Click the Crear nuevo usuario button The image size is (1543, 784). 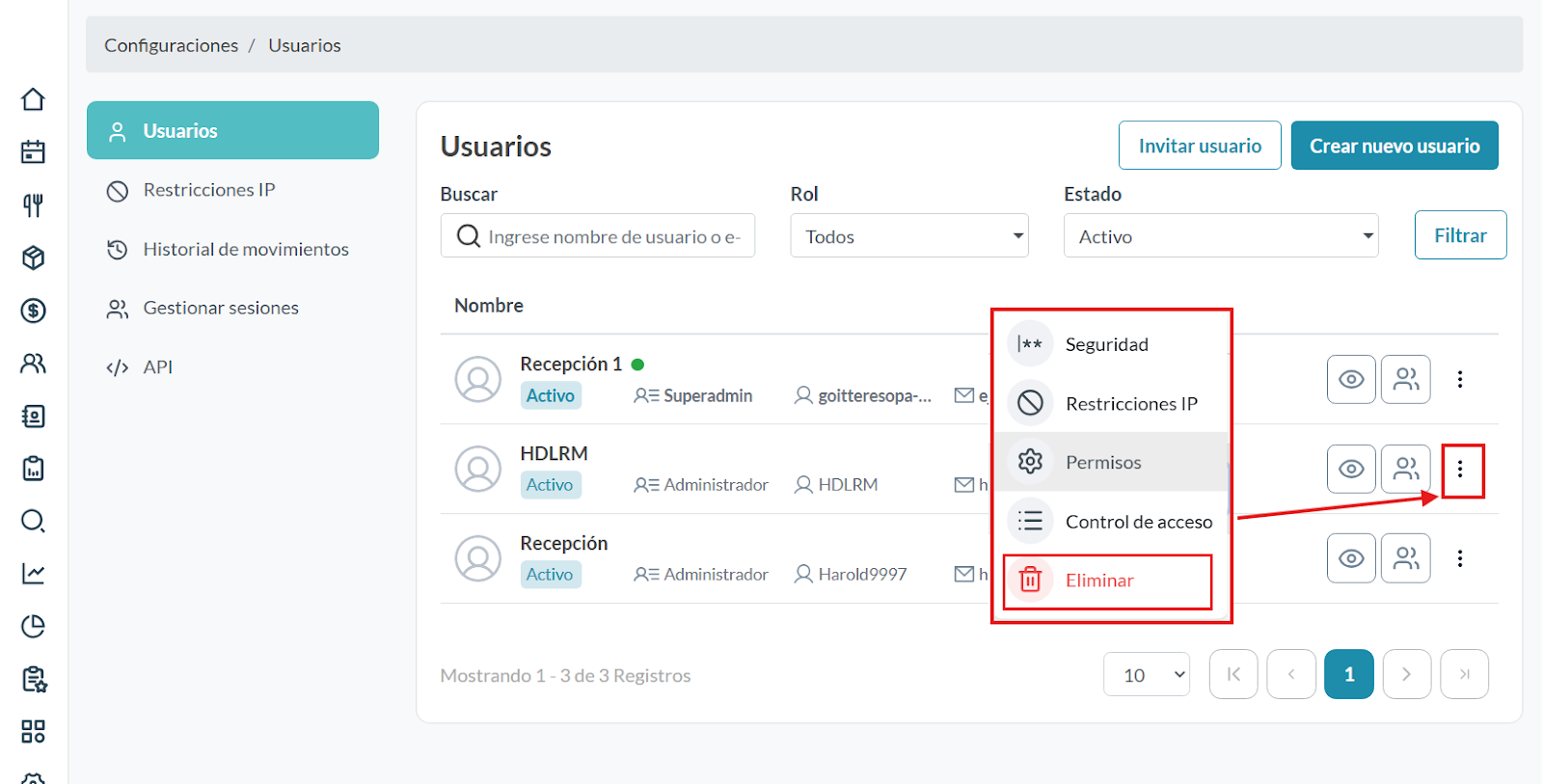point(1394,146)
